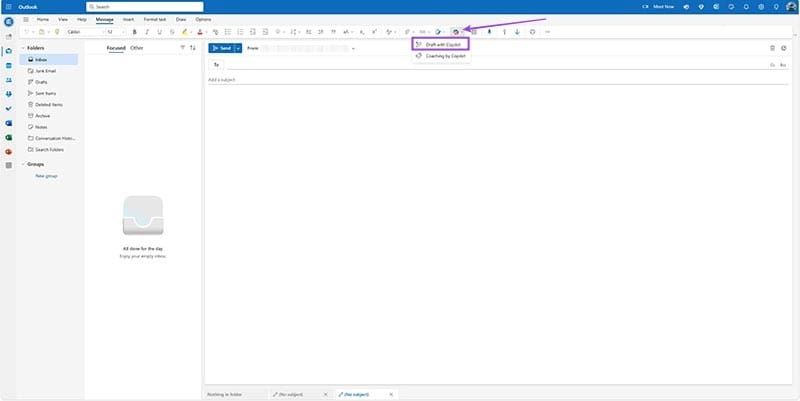
Task: Switch to the Other inbox tab
Action: 137,48
